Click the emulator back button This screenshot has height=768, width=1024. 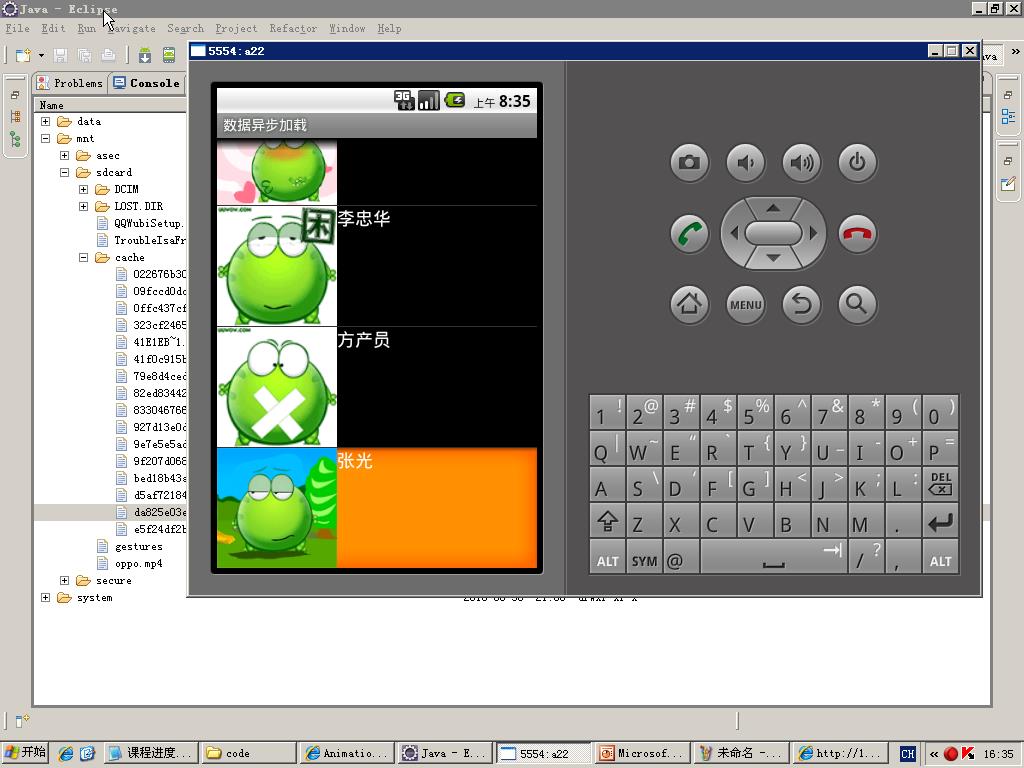point(801,304)
